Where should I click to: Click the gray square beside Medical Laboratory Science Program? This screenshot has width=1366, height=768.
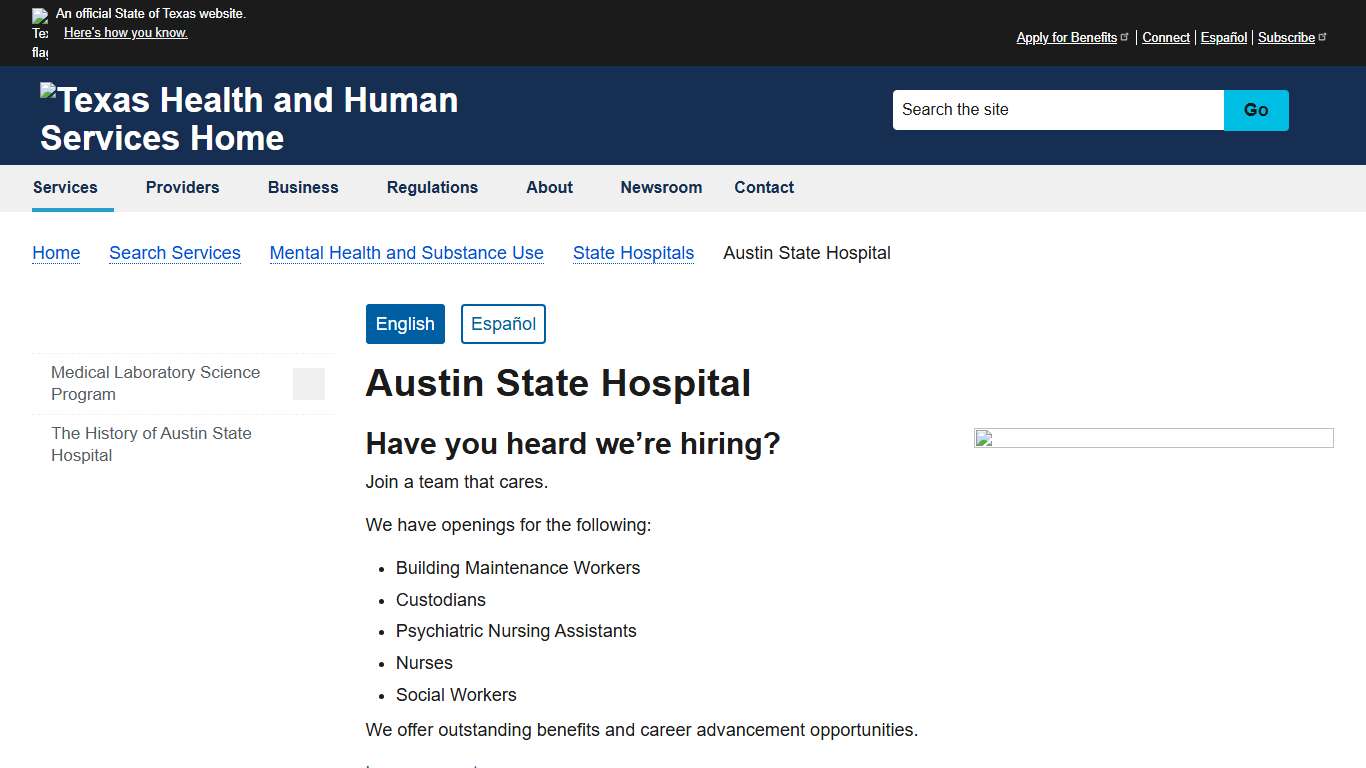point(309,383)
